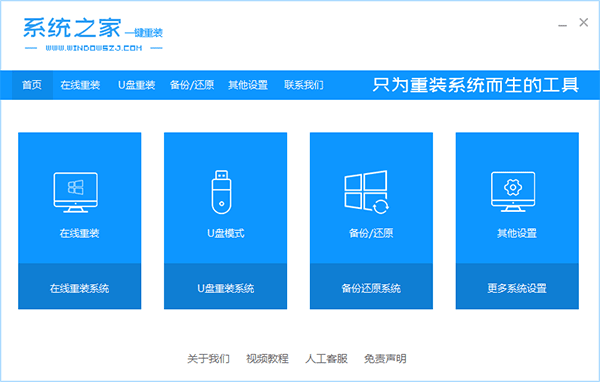This screenshot has width=600, height=382.
Task: Click the 其他设置 label under gear monitor
Action: click(517, 233)
